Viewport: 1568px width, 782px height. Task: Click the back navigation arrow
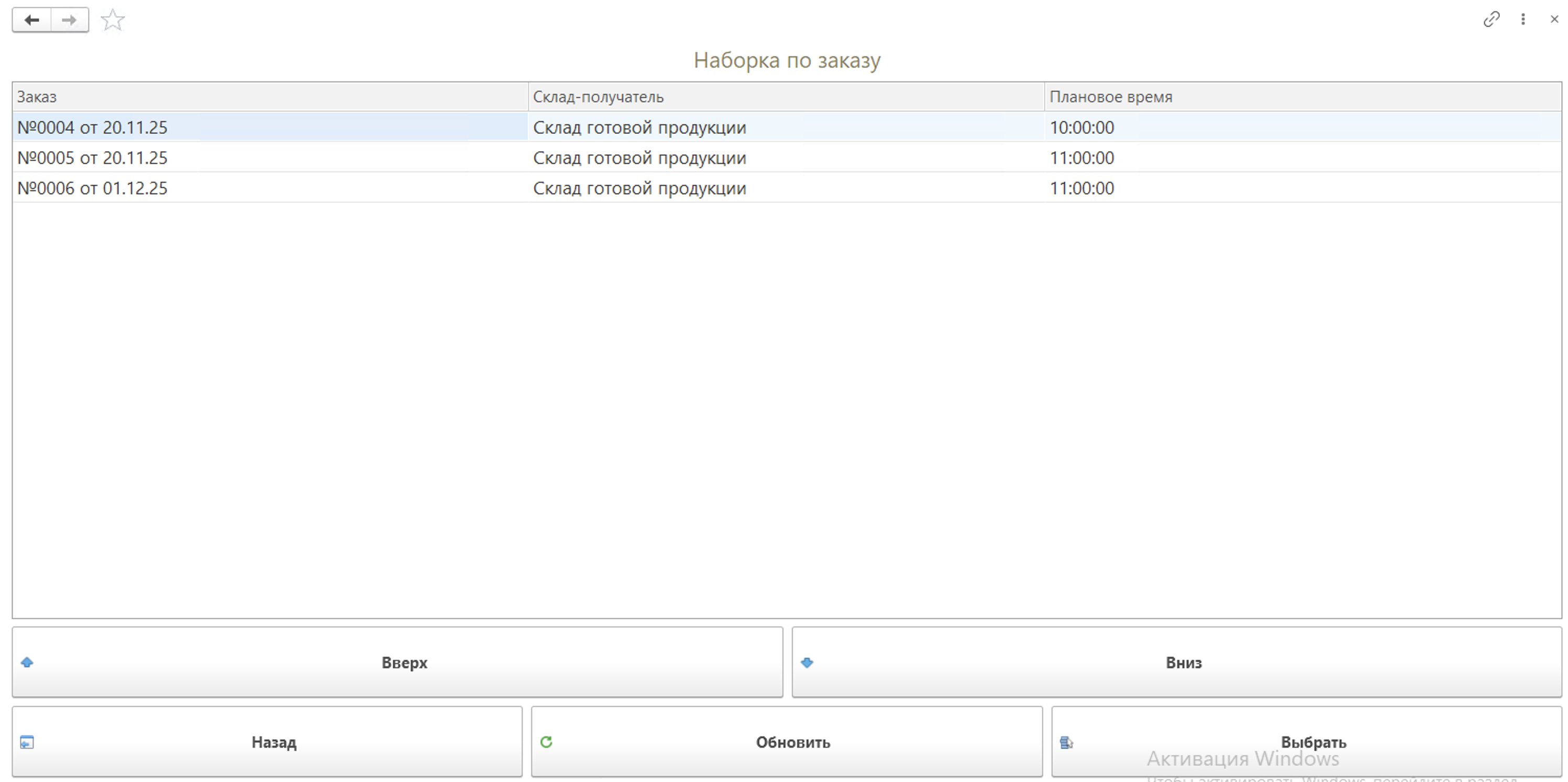pyautogui.click(x=31, y=20)
